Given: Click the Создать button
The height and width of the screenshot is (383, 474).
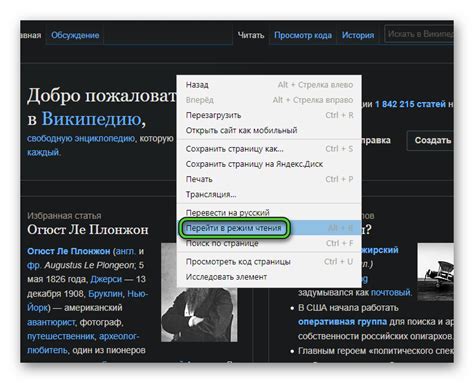Looking at the screenshot, I should click(430, 140).
